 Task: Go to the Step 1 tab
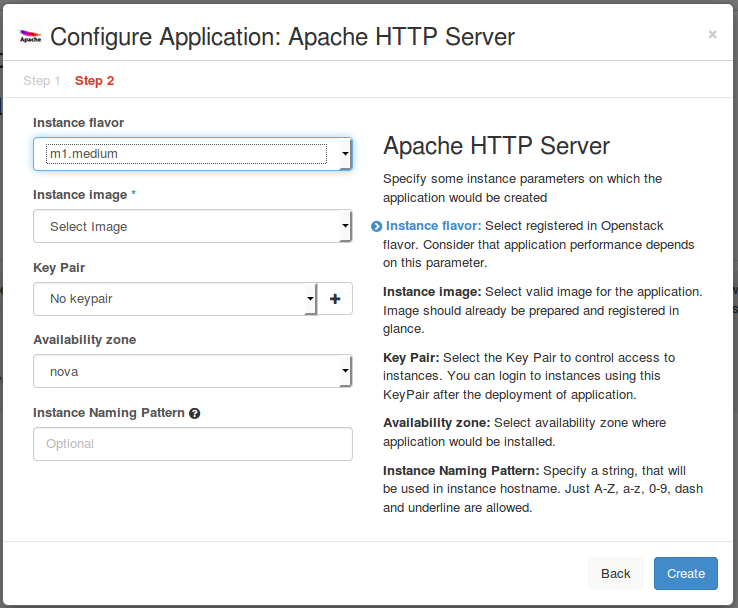click(x=42, y=80)
